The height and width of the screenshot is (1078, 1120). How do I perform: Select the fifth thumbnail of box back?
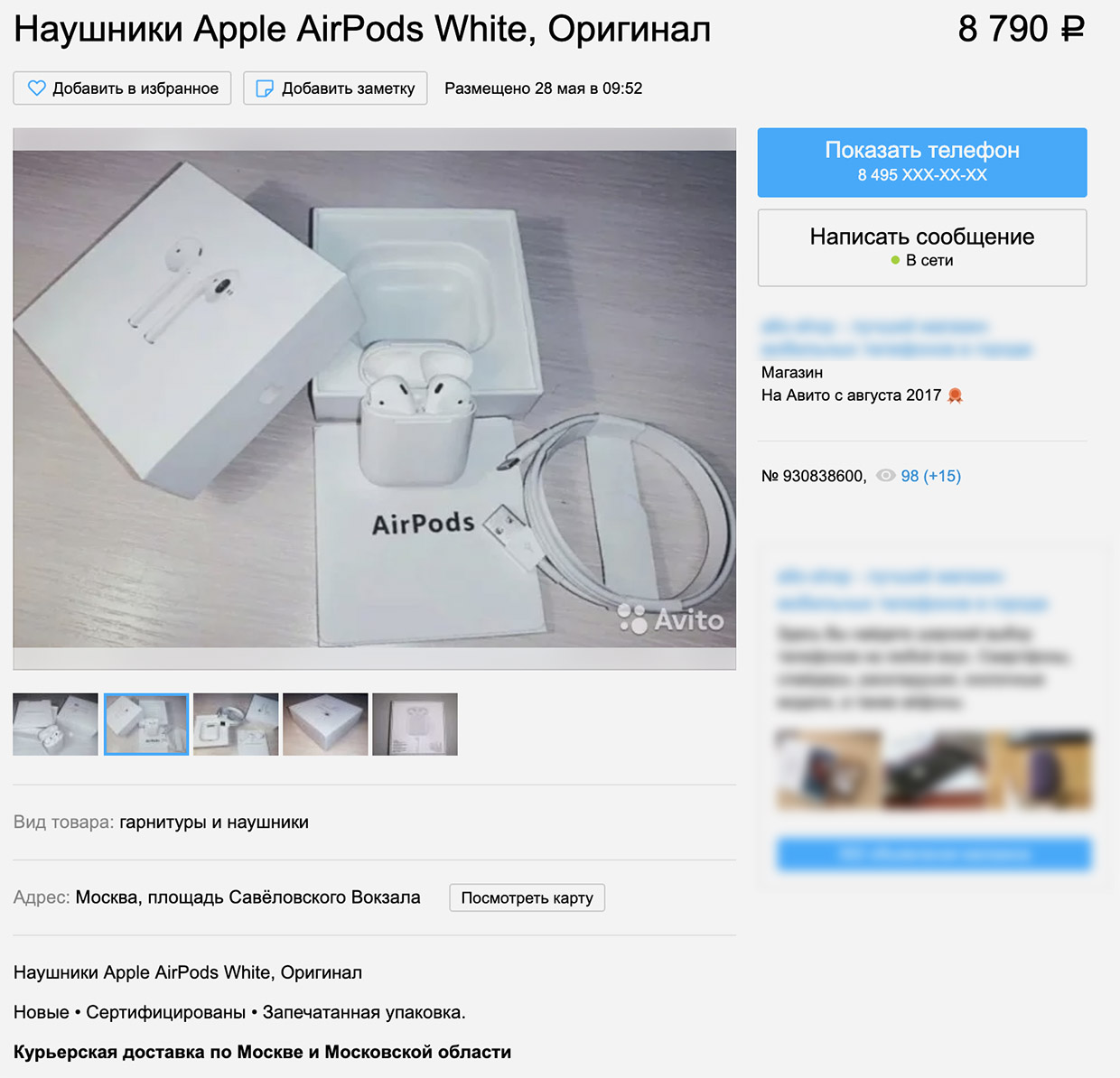[415, 724]
